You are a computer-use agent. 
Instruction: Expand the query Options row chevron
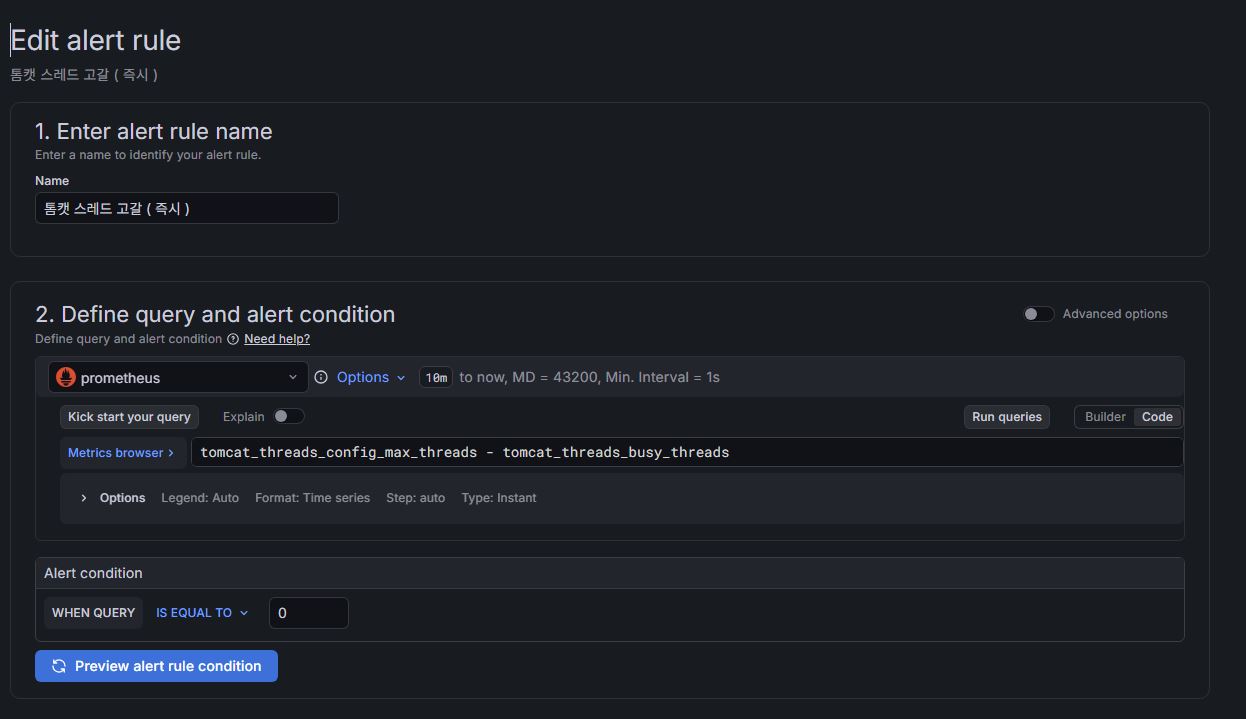pos(84,498)
